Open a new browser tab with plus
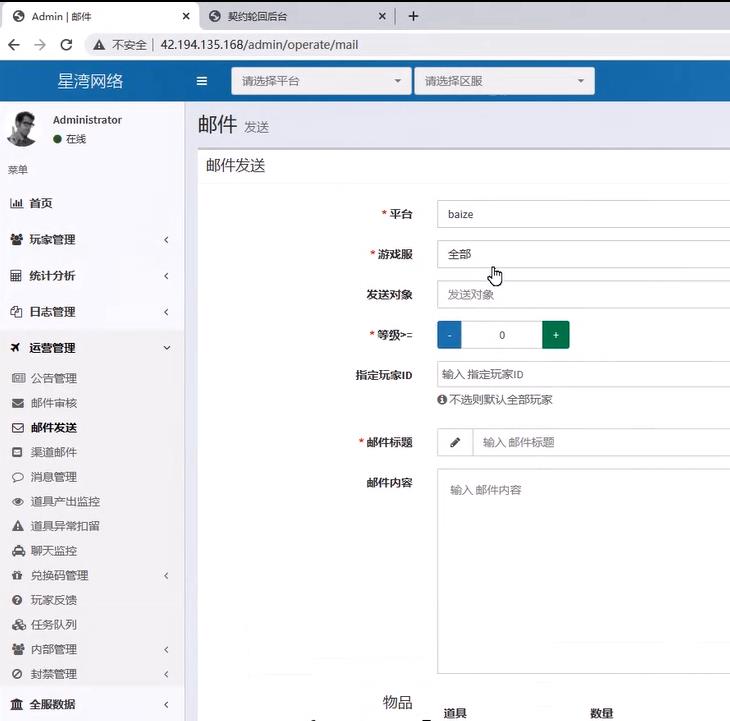The height and width of the screenshot is (721, 730). pos(413,16)
